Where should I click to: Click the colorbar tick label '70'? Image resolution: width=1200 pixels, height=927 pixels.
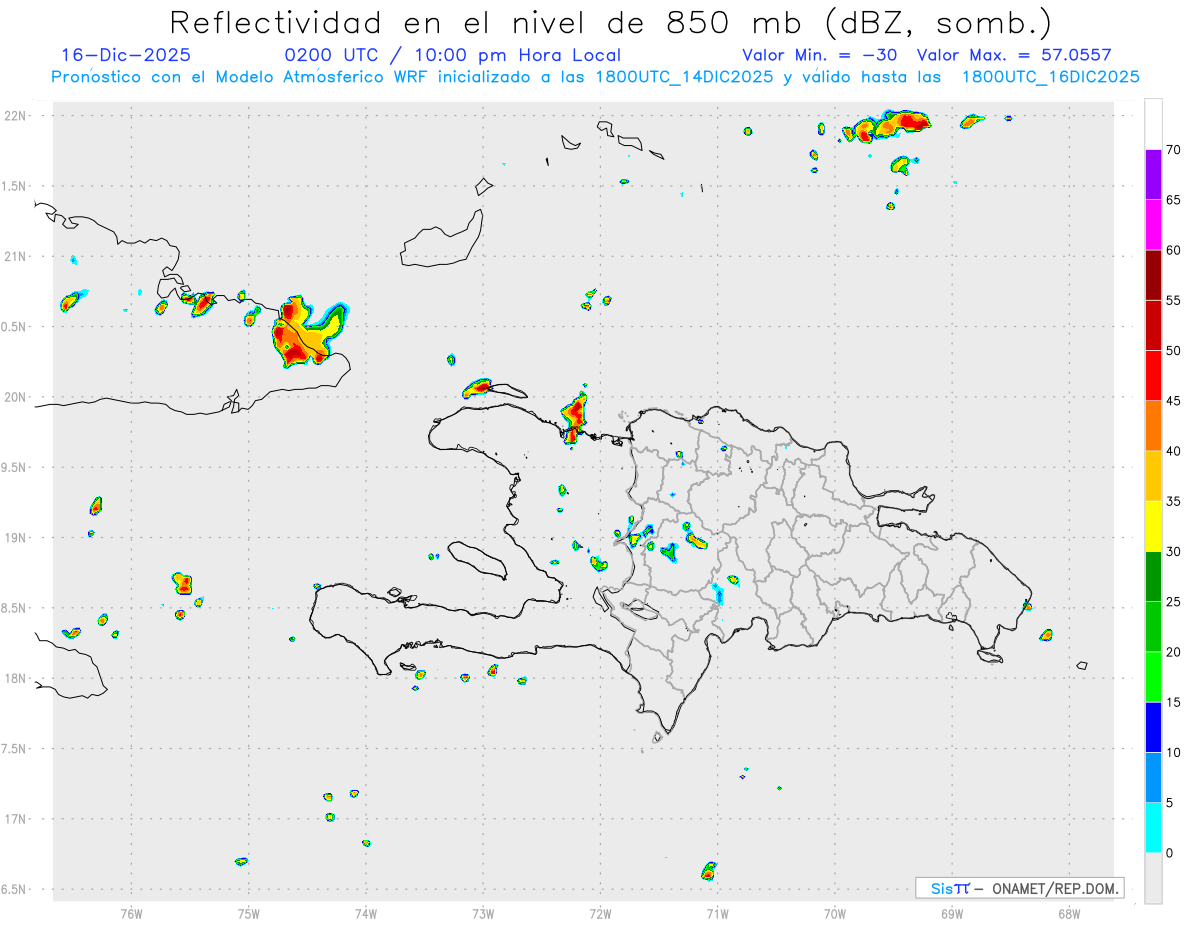1173,150
